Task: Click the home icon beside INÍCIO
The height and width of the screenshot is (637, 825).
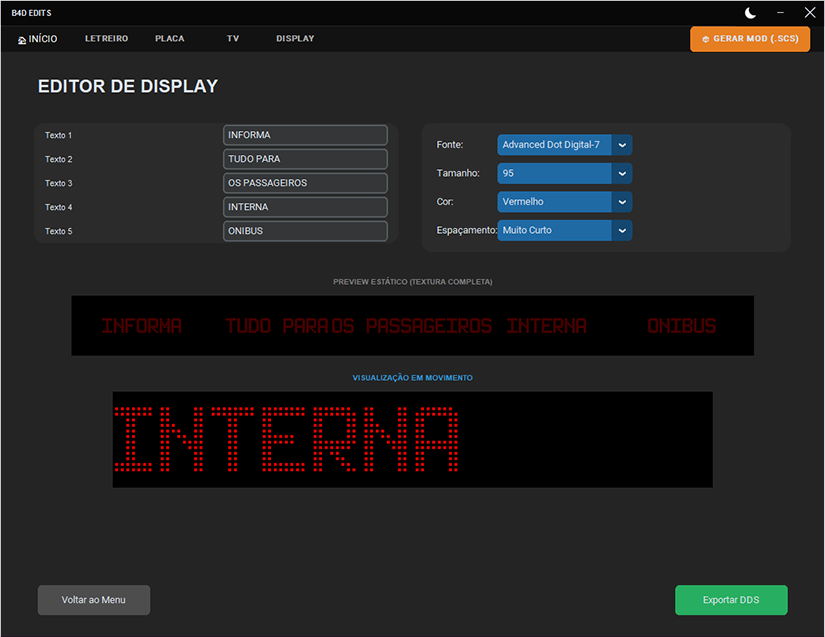Action: click(x=22, y=40)
